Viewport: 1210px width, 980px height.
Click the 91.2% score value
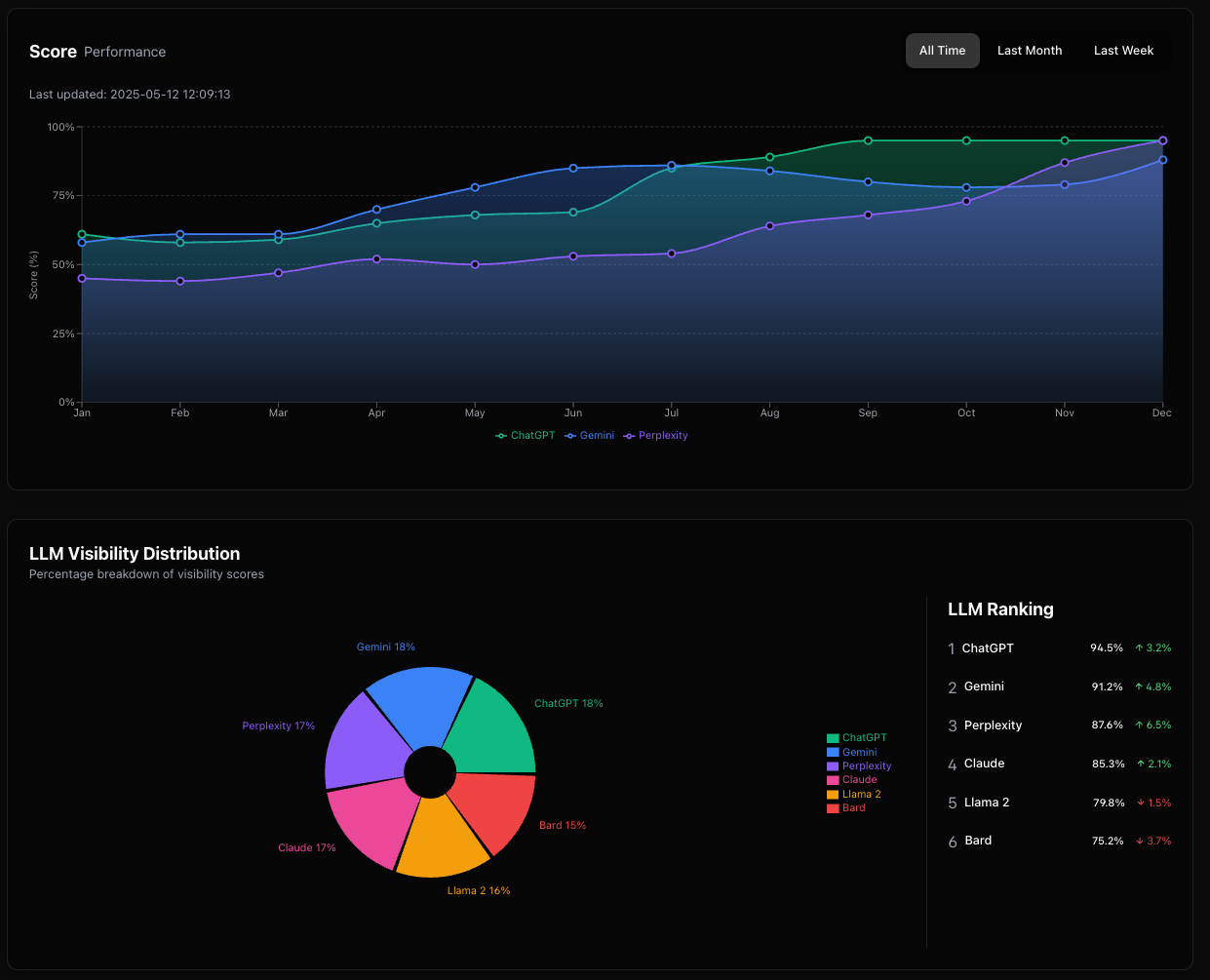click(x=1107, y=686)
